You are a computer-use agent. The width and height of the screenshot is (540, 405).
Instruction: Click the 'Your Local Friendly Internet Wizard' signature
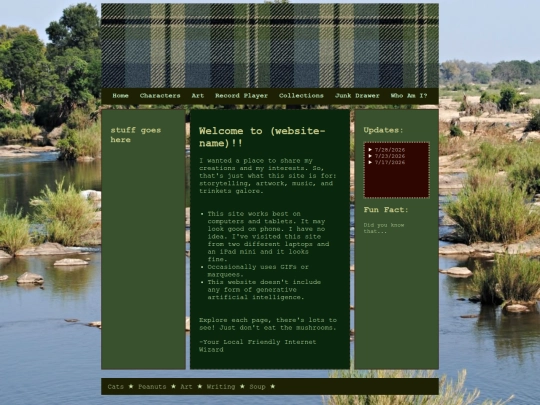click(257, 346)
